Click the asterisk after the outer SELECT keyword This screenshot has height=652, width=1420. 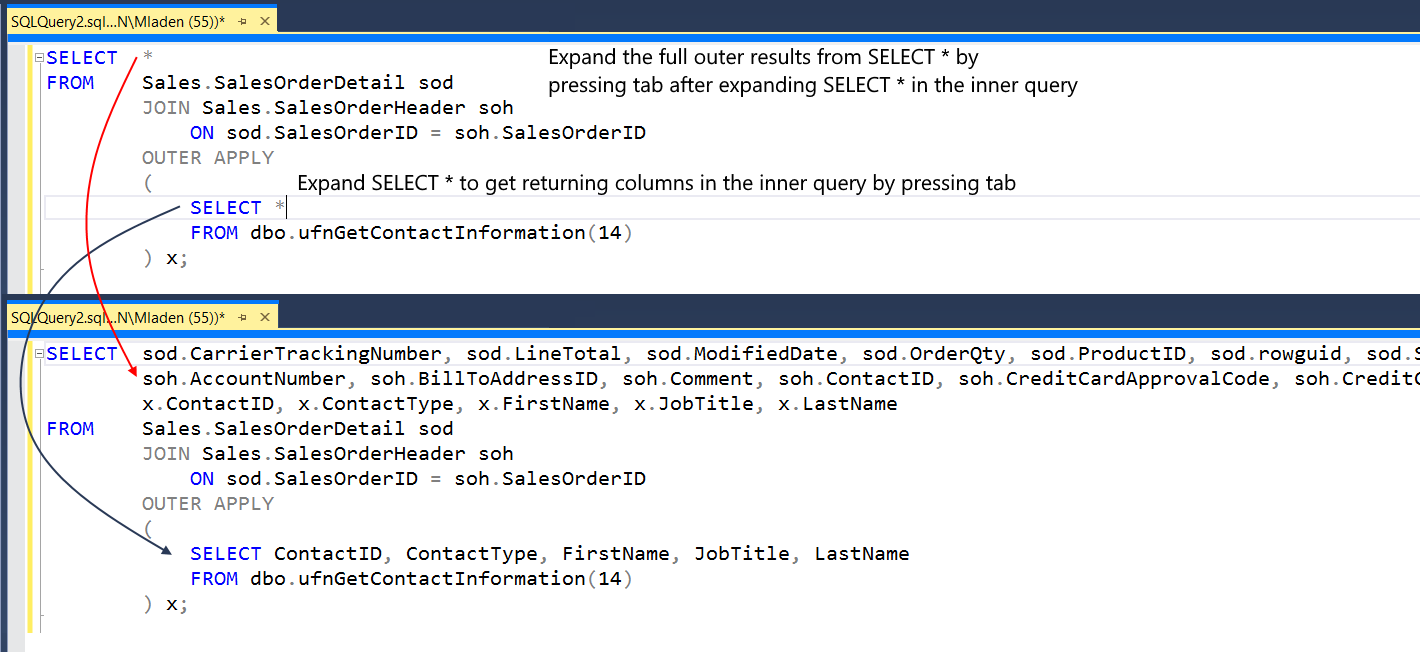coord(148,58)
